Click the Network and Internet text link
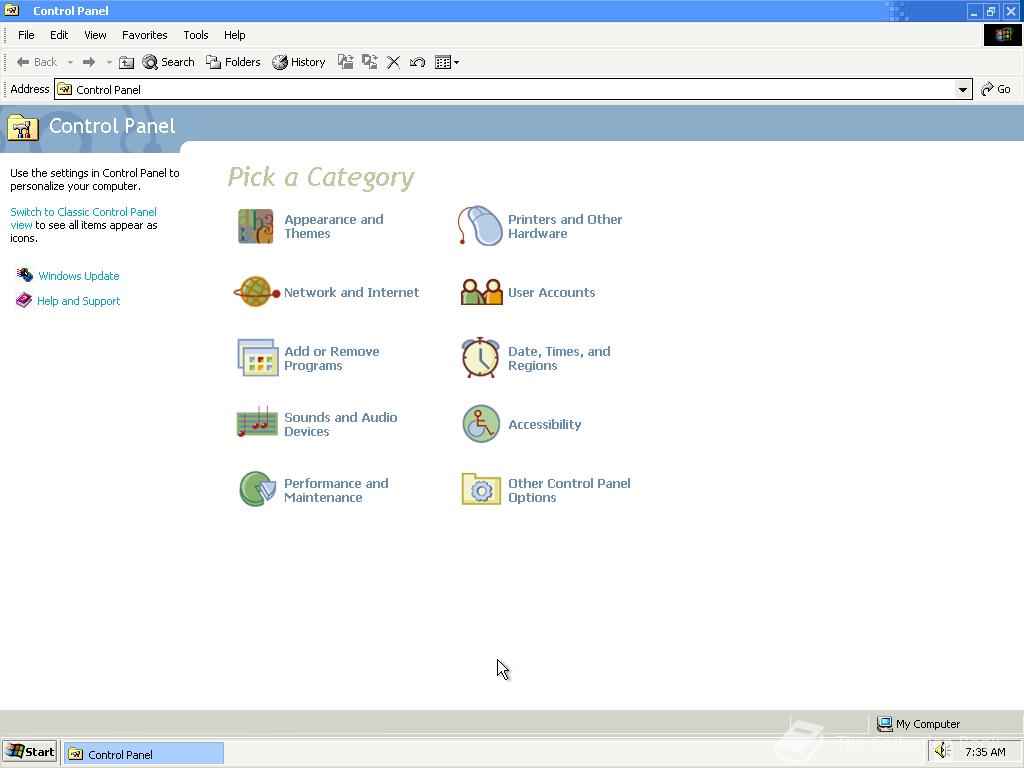The image size is (1024, 768). (351, 293)
